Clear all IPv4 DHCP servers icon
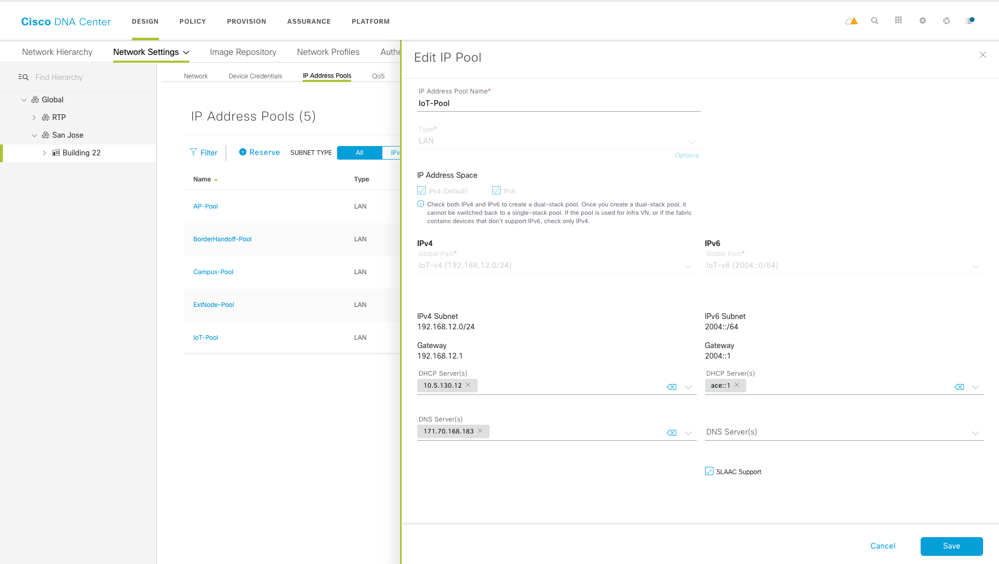The height and width of the screenshot is (564, 999). [672, 387]
